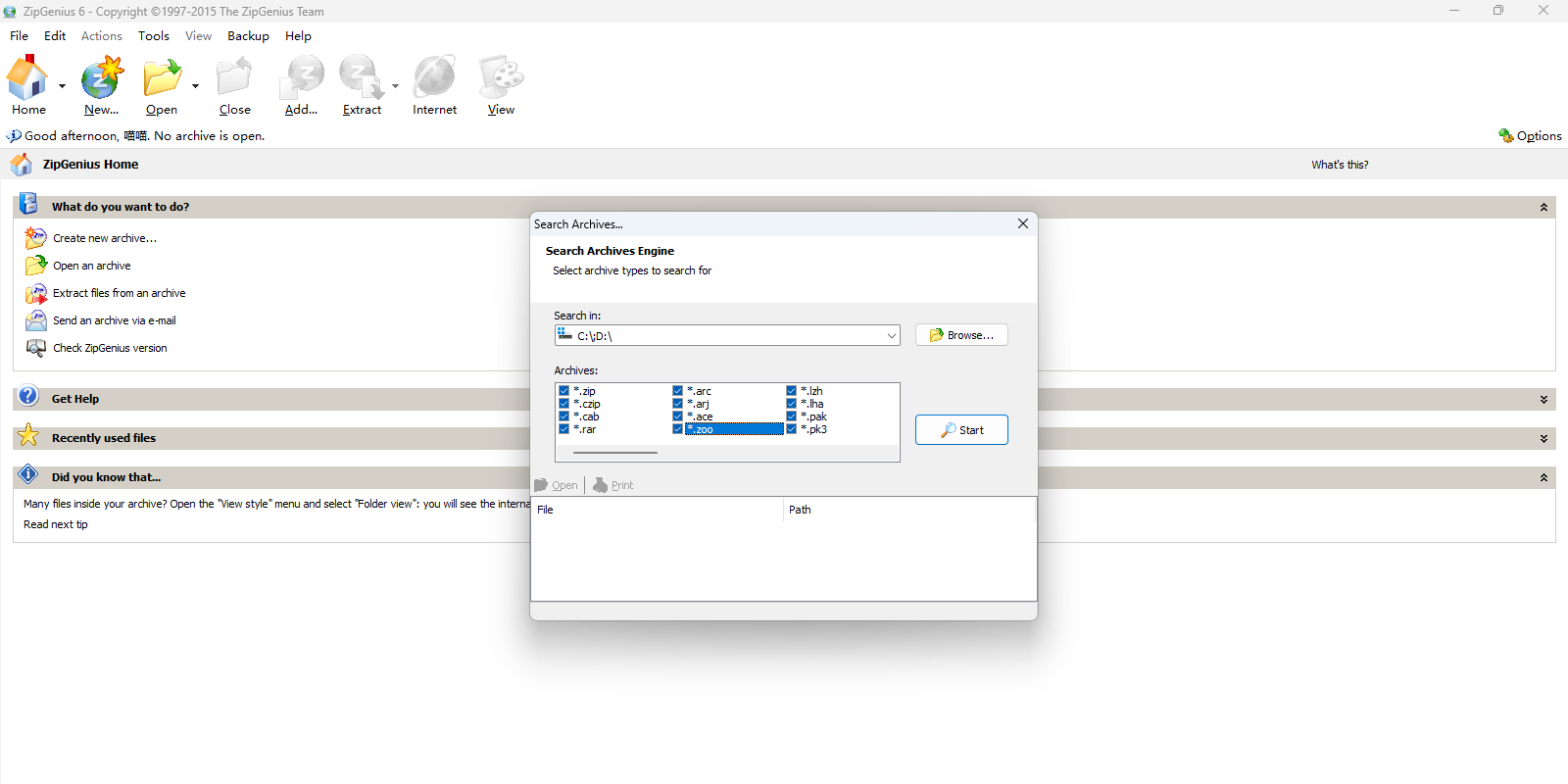Viewport: 1568px width, 784px height.
Task: Click the Open folder toolbar icon
Action: pos(162,78)
